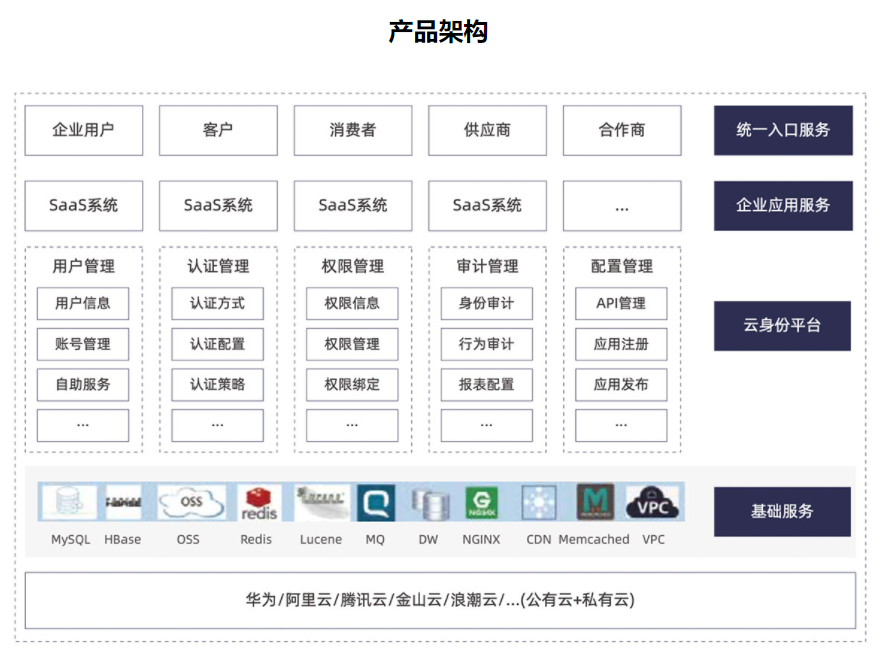Select the VPC network icon
This screenshot has height=668, width=883.
pyautogui.click(x=652, y=501)
